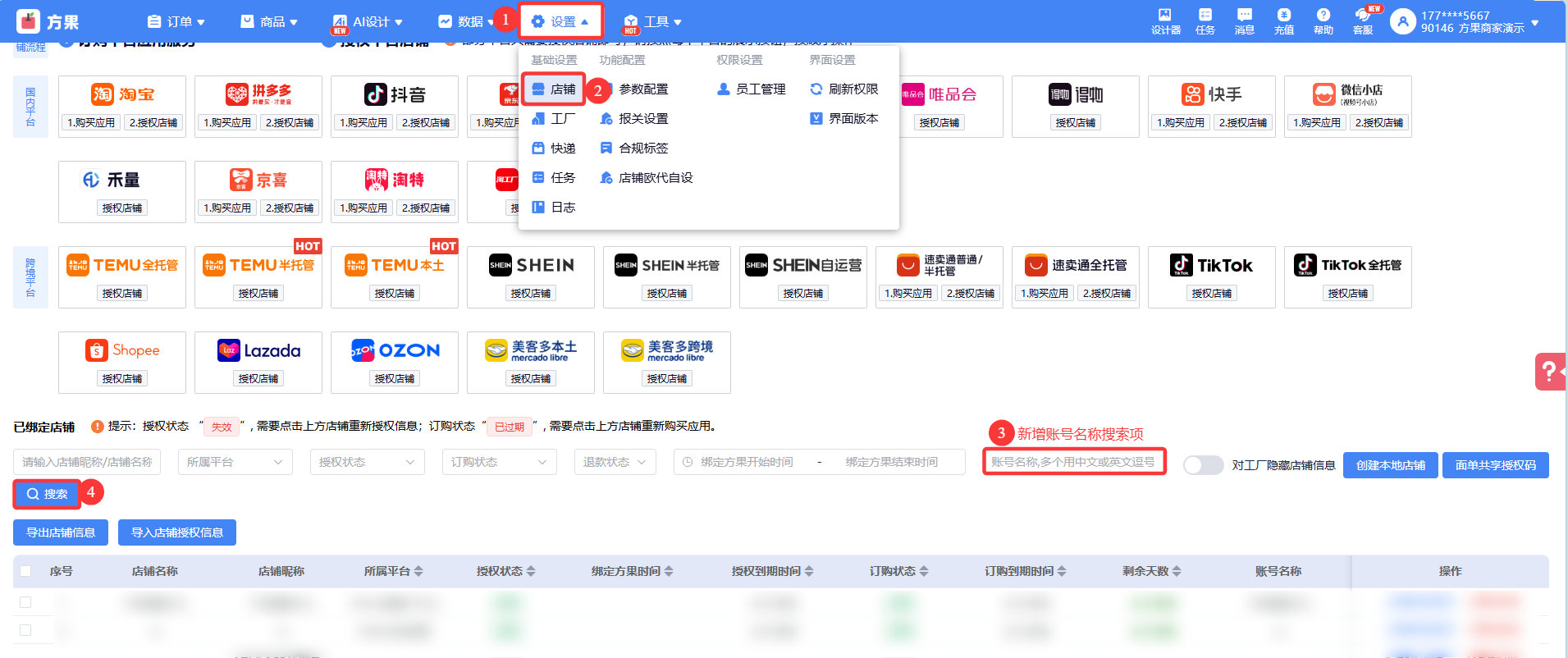Open the 授权状态 filter dropdown
The image size is (1568, 658).
pyautogui.click(x=367, y=462)
